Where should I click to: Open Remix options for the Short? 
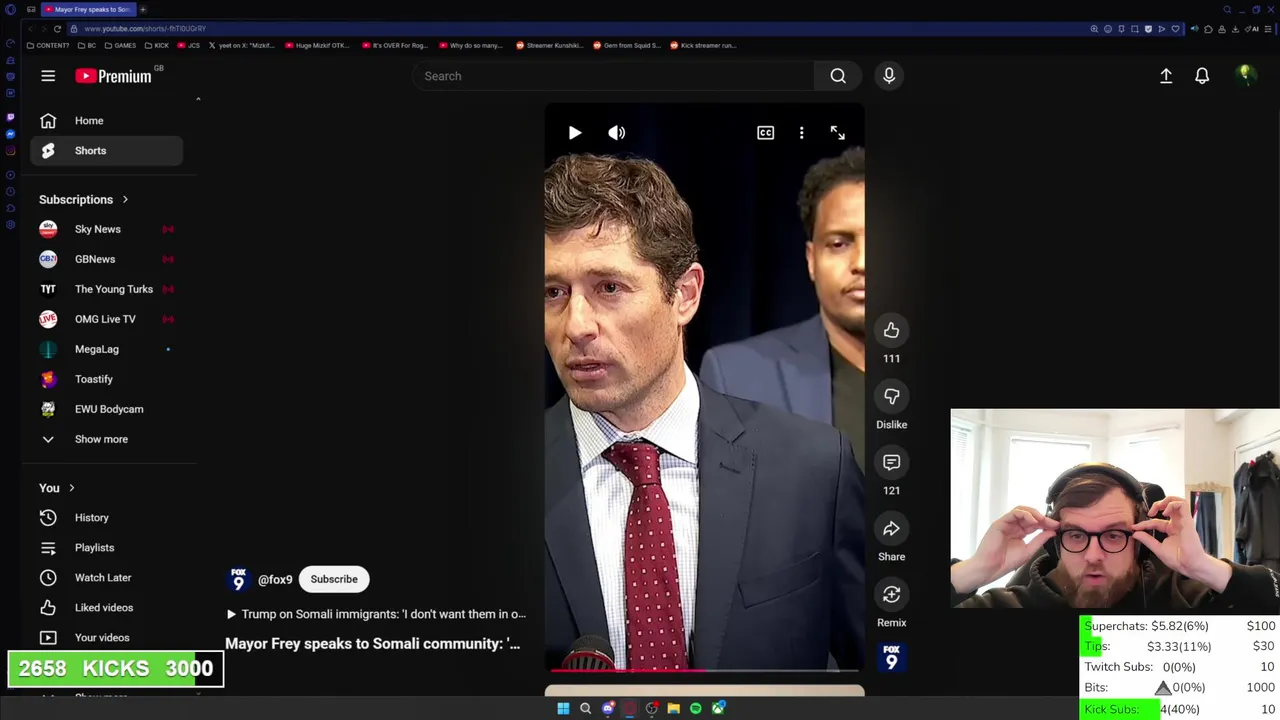click(x=891, y=595)
